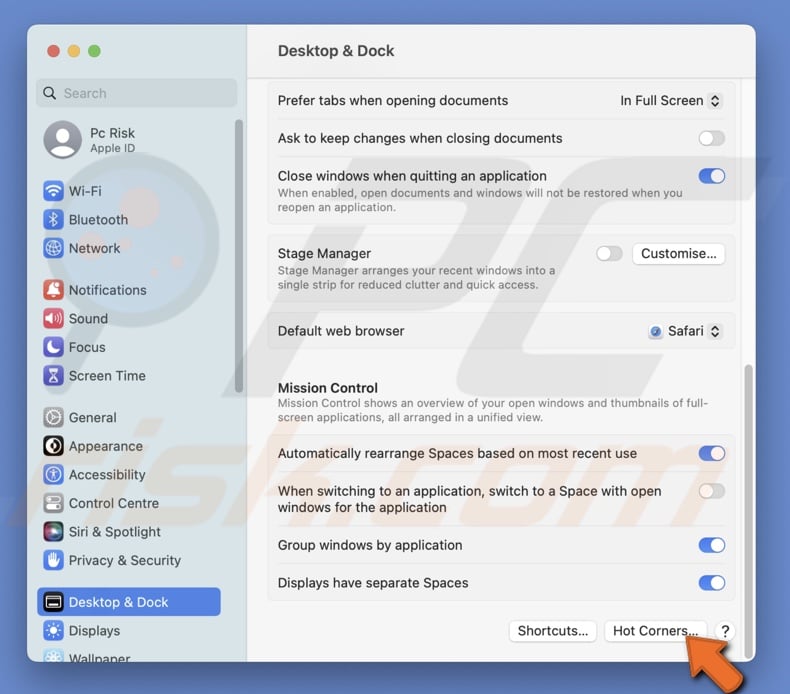The height and width of the screenshot is (694, 790).
Task: Open Siri & Spotlight settings
Action: tap(128, 532)
